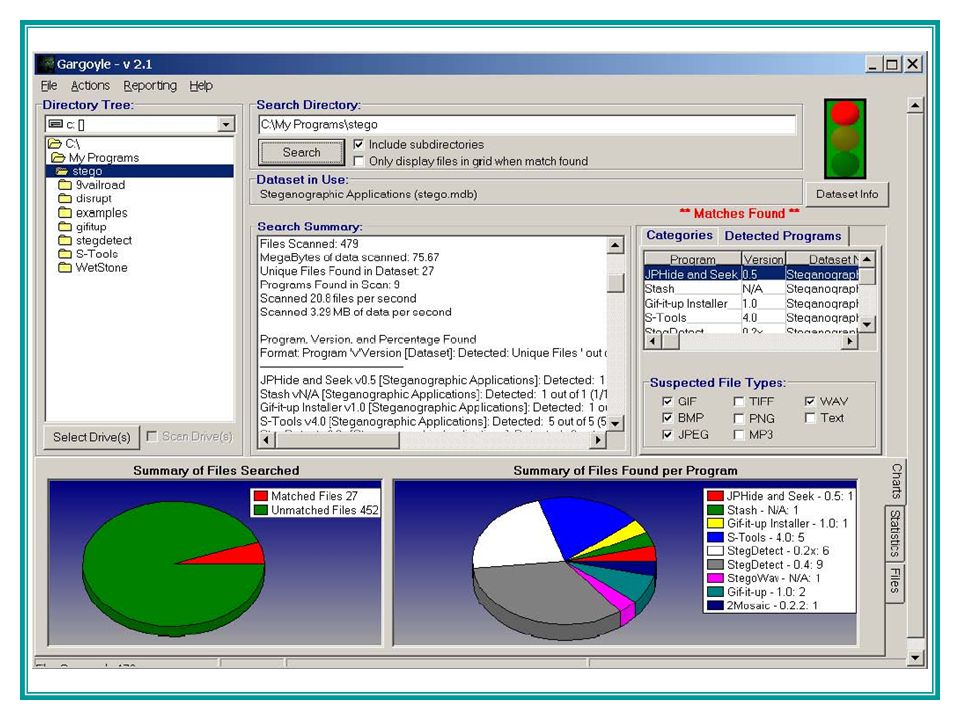This screenshot has height=720, width=960.
Task: Click Search Summary scroll right arrow
Action: tap(598, 440)
